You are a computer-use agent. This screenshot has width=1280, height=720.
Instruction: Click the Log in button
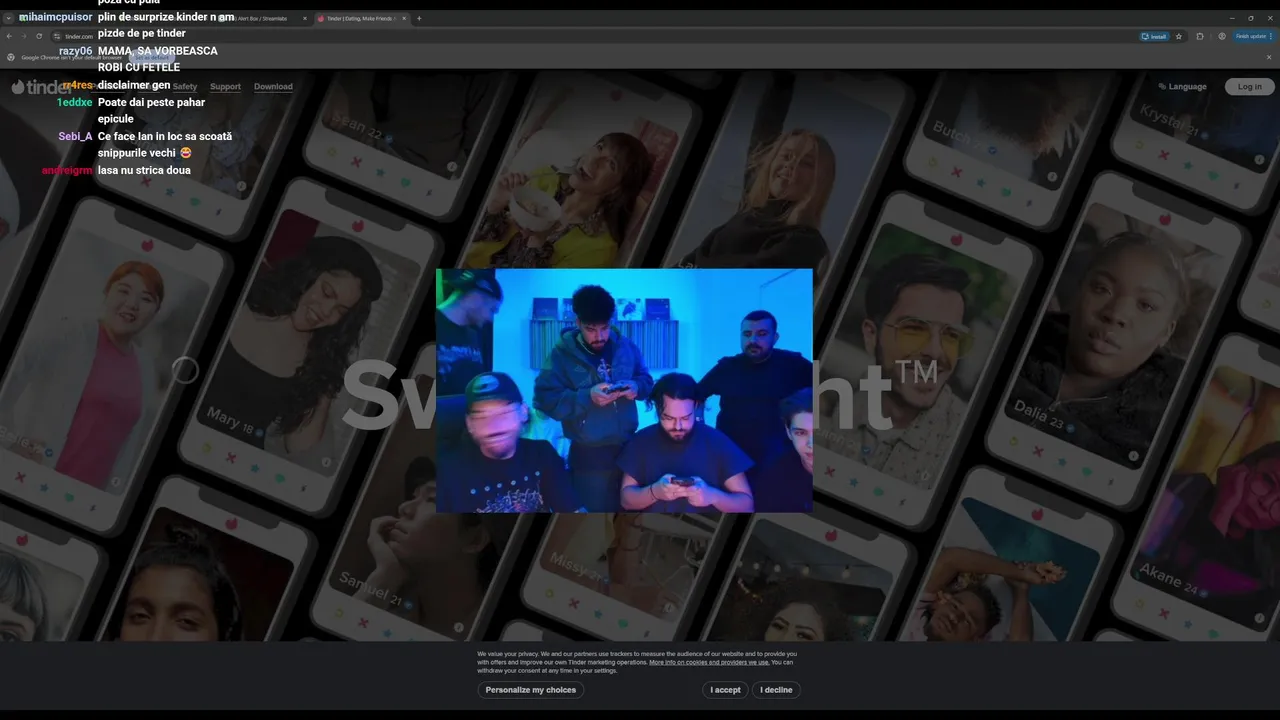tap(1250, 87)
